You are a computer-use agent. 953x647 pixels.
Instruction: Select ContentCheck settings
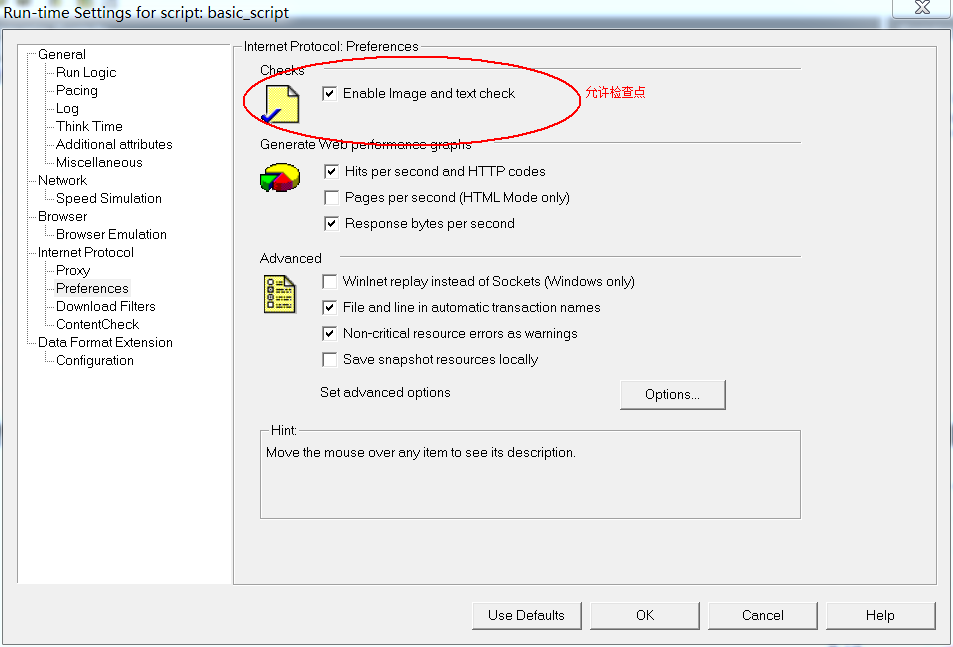point(97,325)
